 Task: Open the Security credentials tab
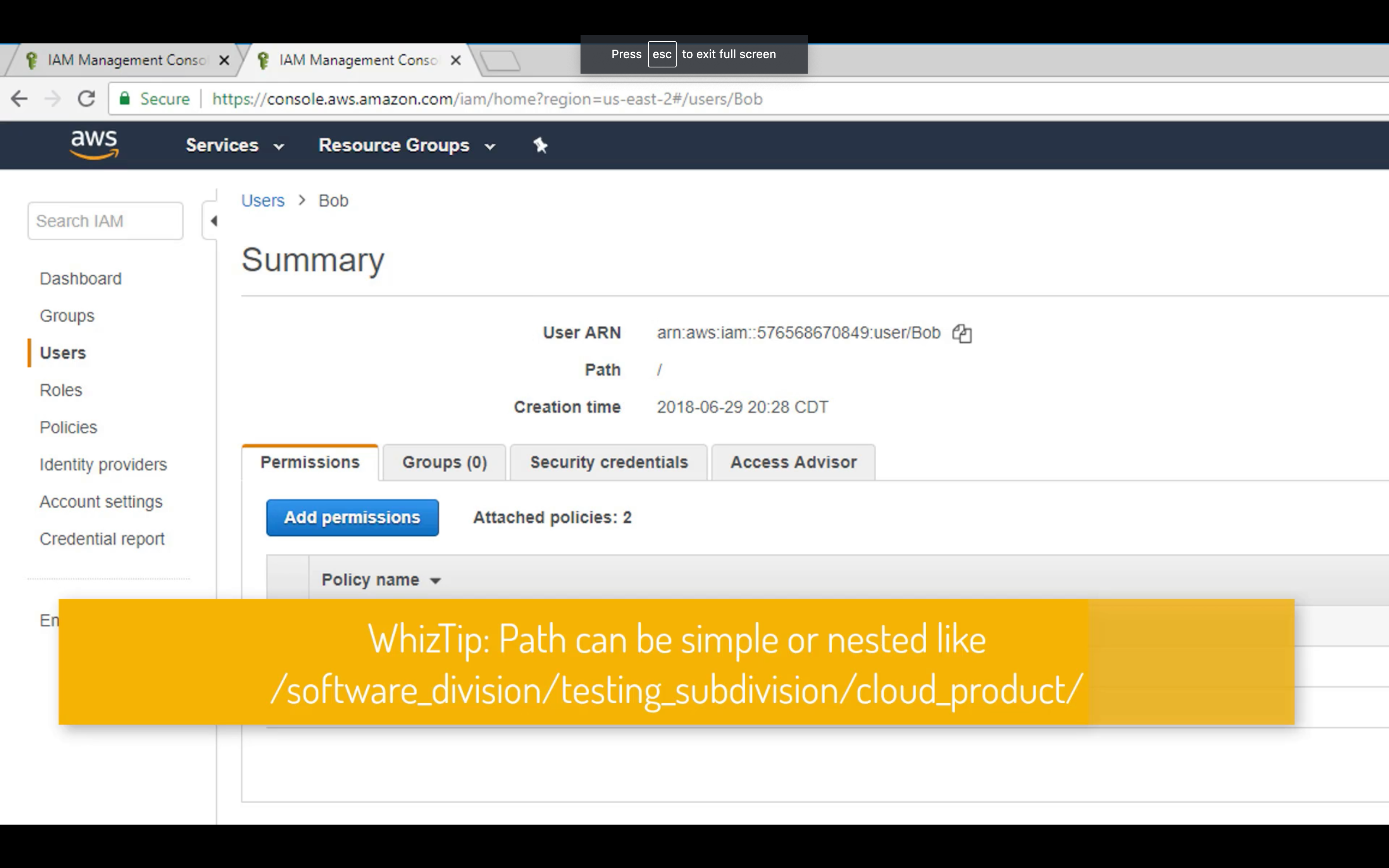(608, 463)
